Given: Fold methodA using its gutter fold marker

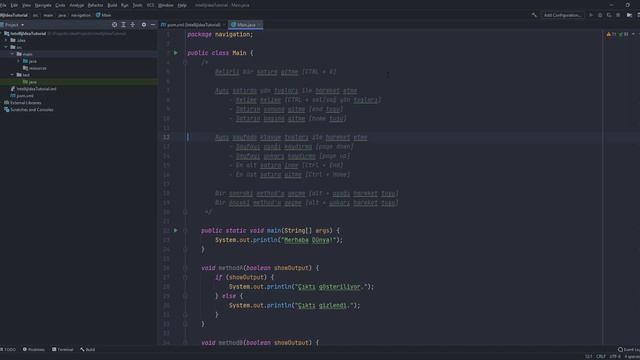Looking at the screenshot, I should tap(185, 268).
